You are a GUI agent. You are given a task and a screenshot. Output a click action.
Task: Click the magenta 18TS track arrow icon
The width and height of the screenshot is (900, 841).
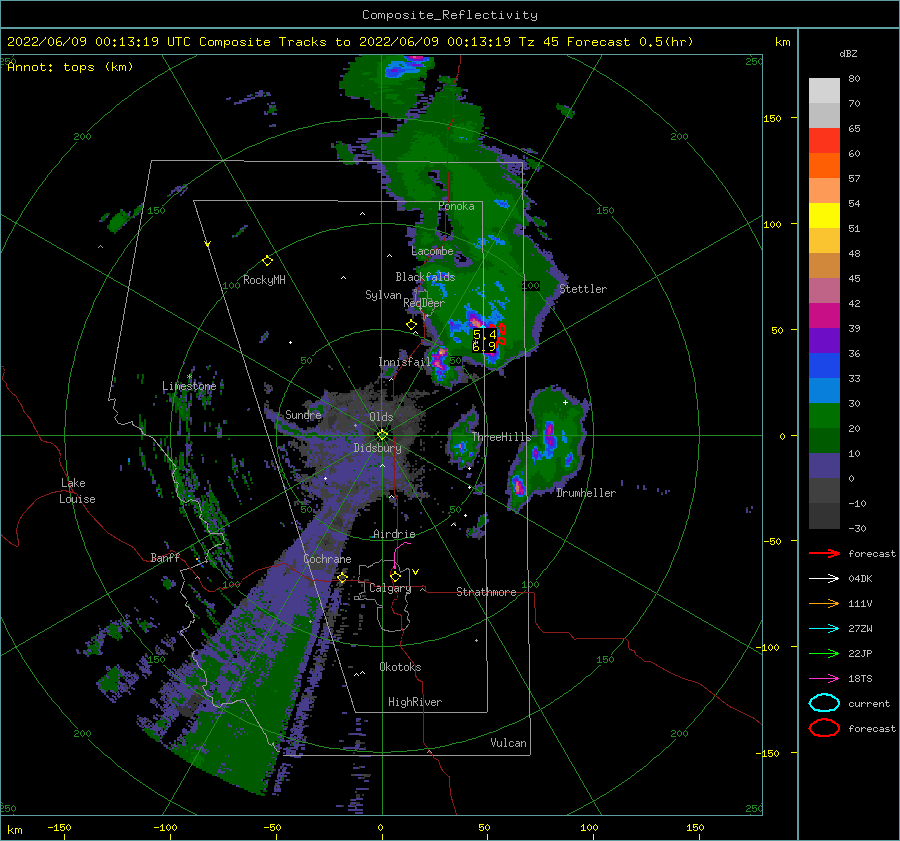824,679
